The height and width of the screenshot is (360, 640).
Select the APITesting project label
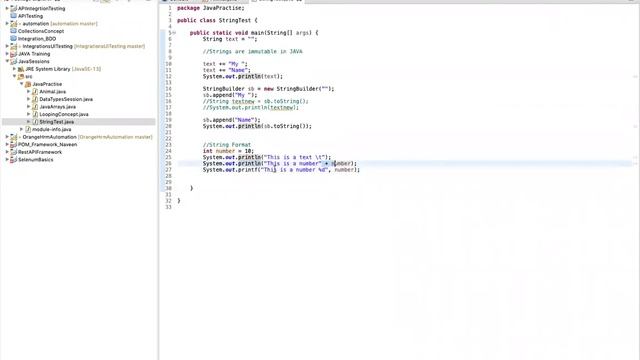point(30,16)
